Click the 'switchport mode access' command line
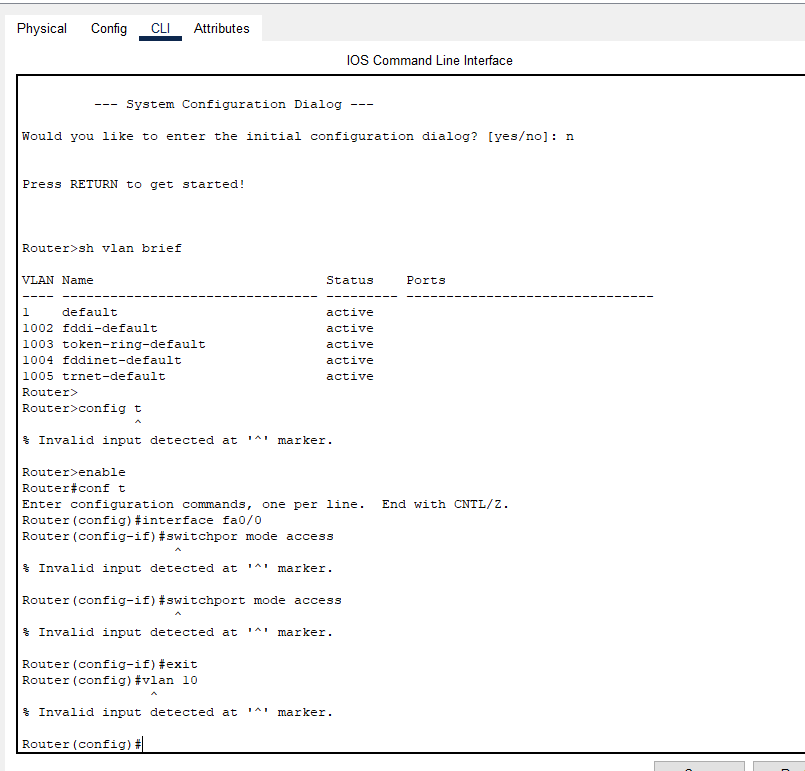Viewport: 805px width, 771px height. 182,600
